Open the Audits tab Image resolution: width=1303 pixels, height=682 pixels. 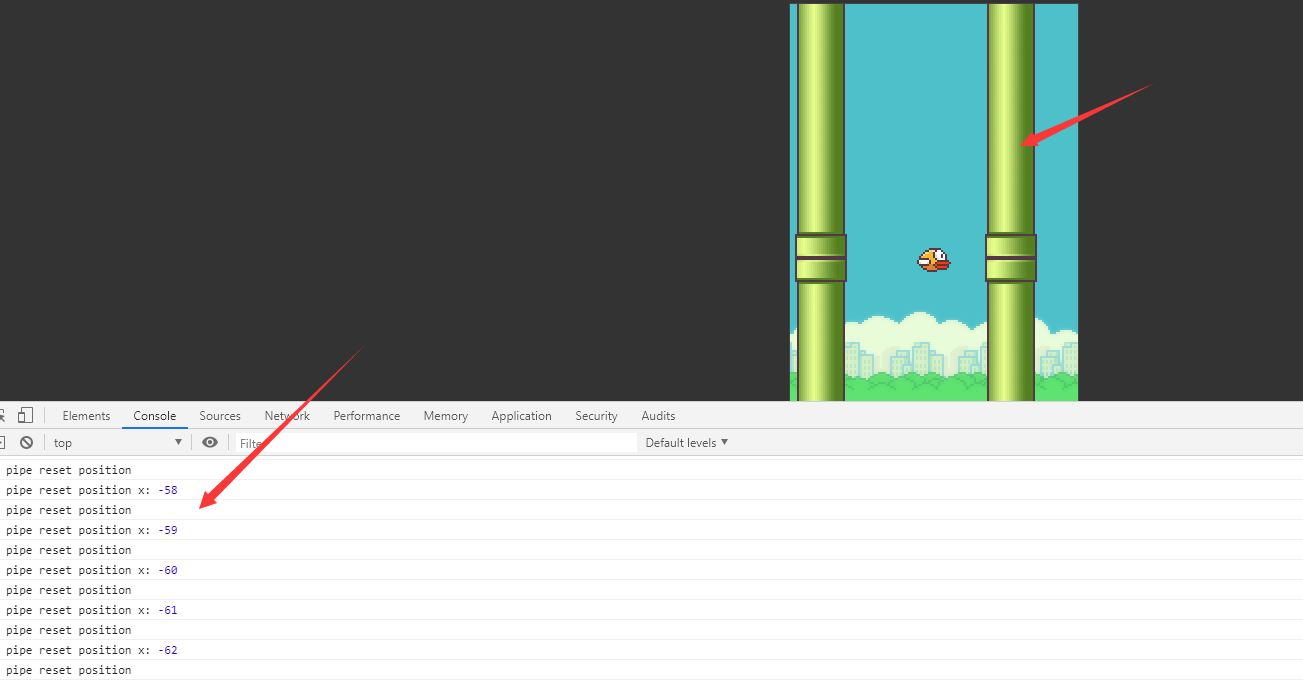pos(658,416)
